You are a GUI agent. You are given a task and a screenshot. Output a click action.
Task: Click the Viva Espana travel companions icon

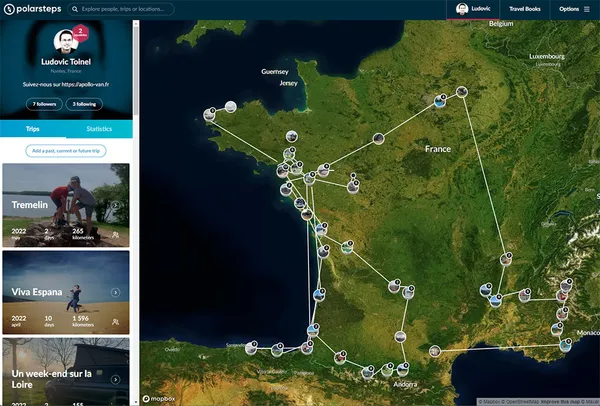point(115,322)
